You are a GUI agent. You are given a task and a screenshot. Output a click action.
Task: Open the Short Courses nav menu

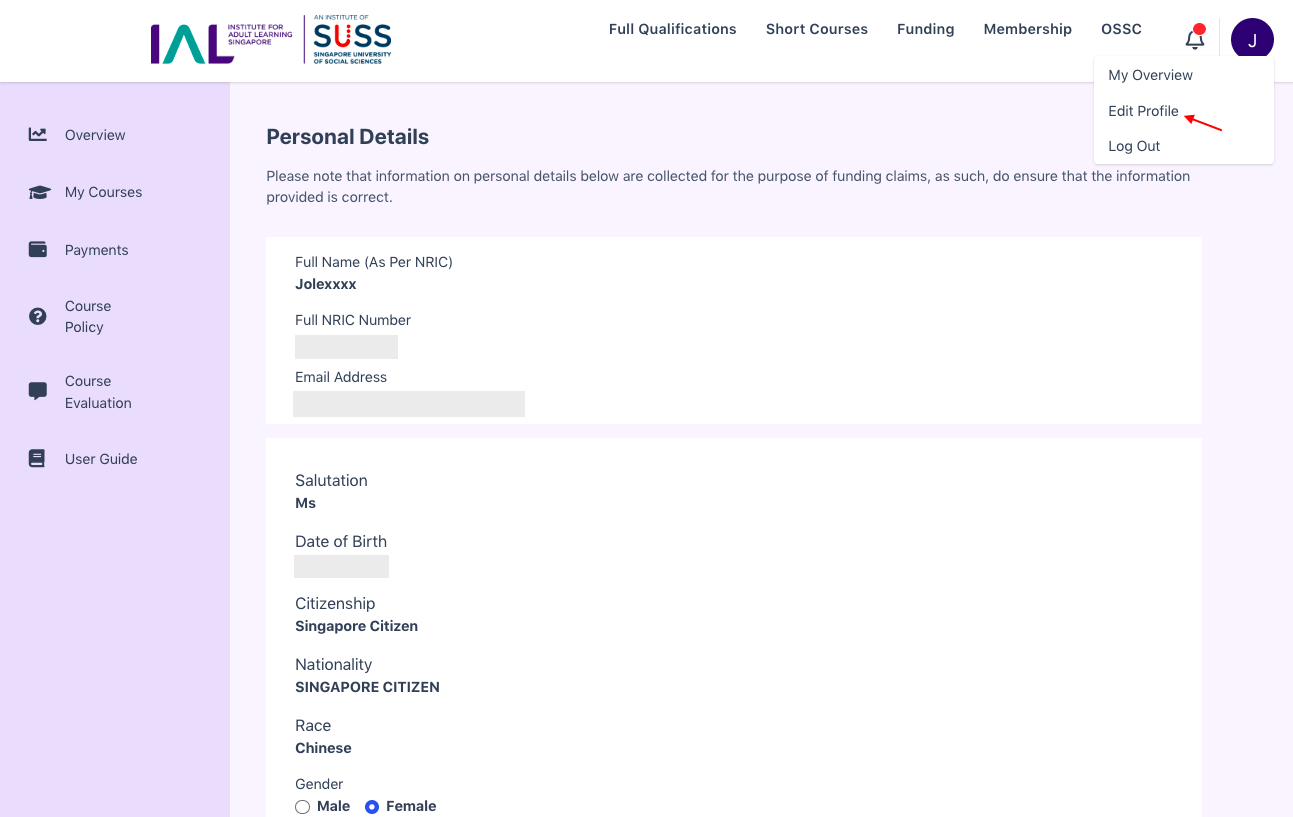coord(816,29)
